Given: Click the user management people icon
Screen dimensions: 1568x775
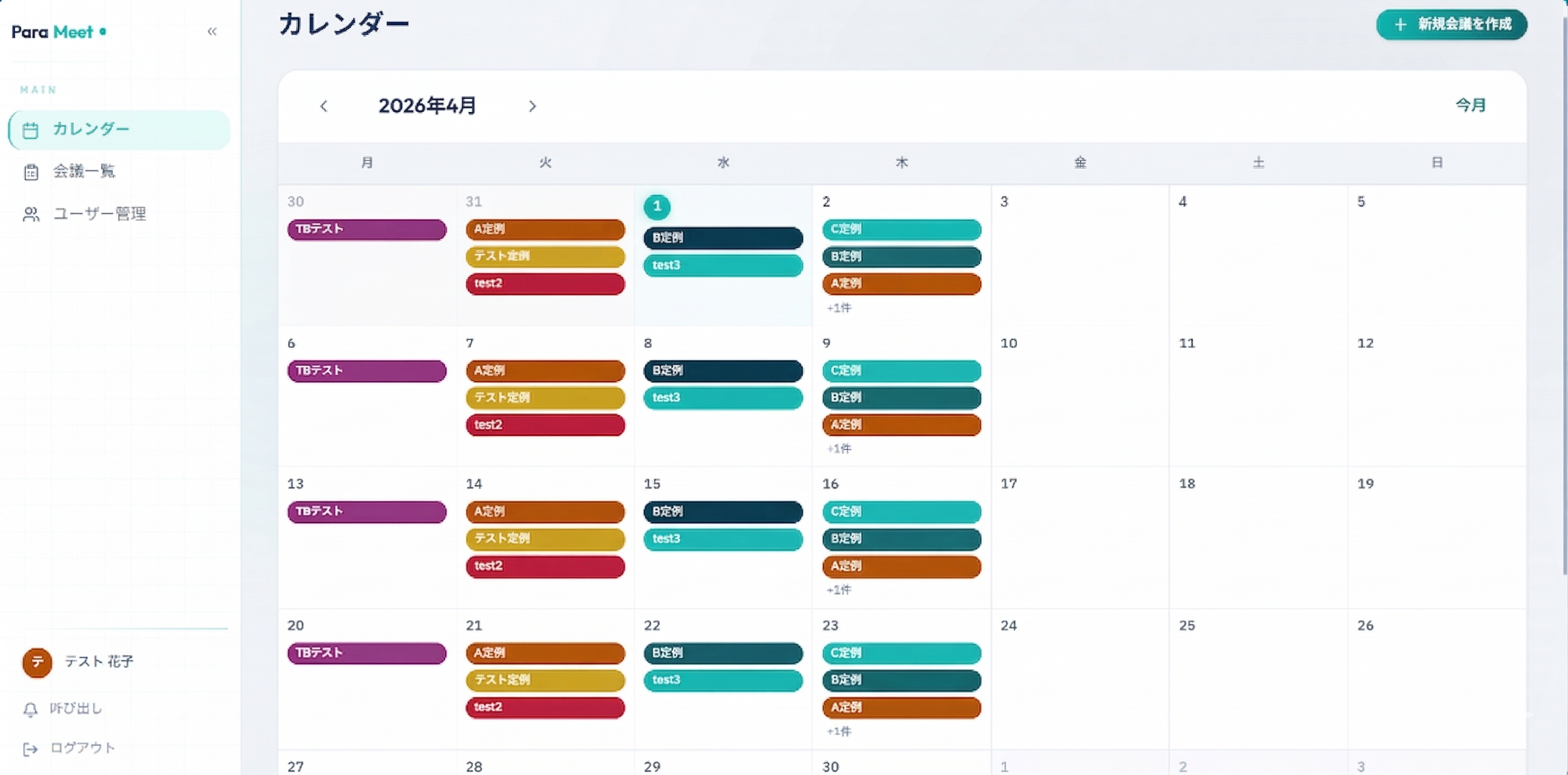Looking at the screenshot, I should (31, 214).
